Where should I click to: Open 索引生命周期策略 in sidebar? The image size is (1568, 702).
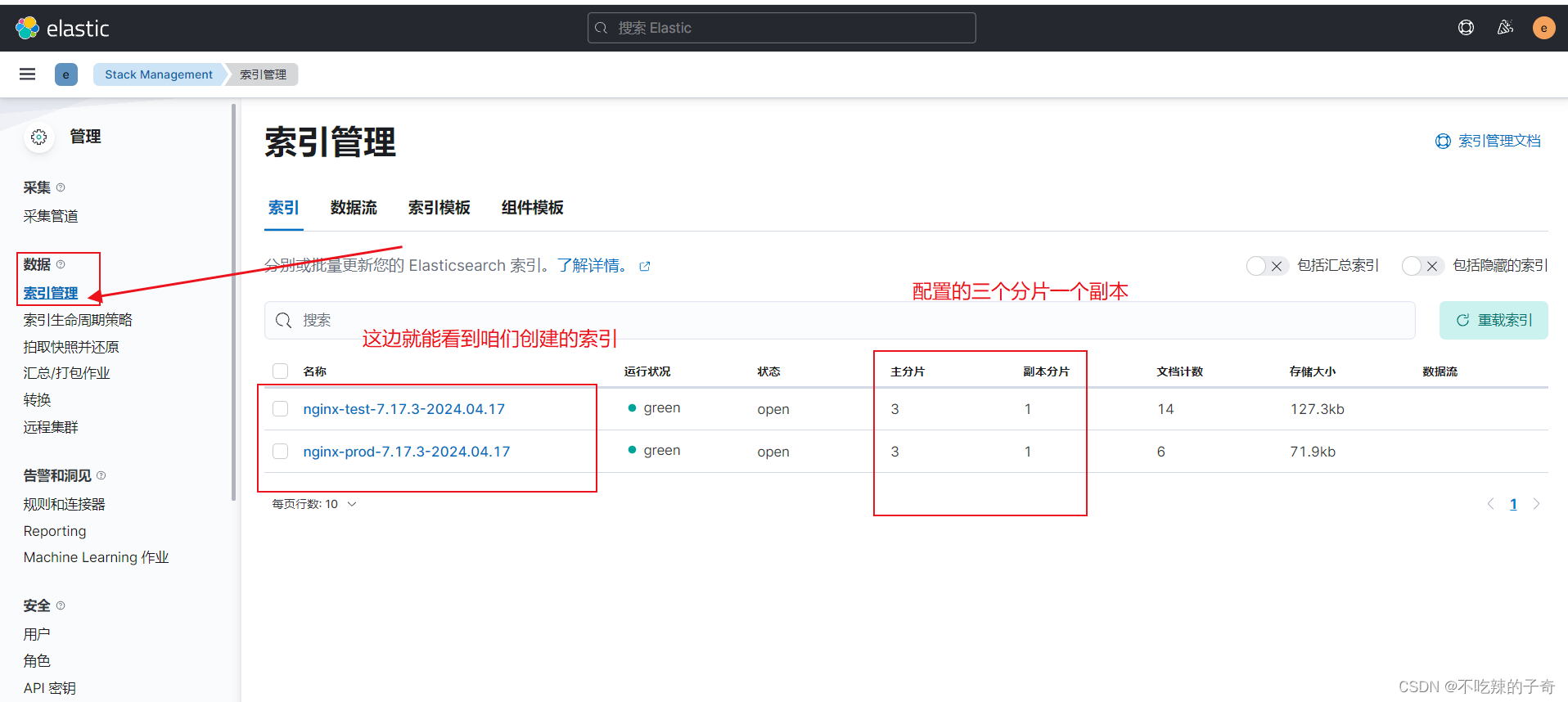78,320
